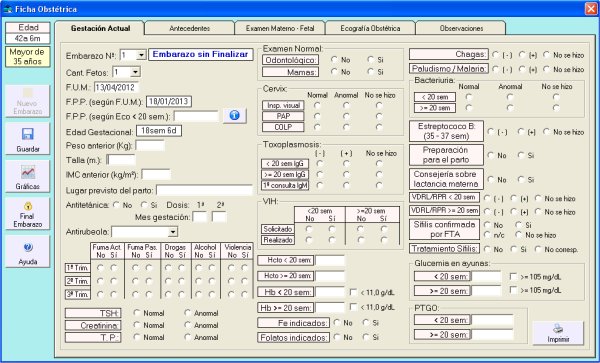This screenshot has width=600, height=363.
Task: Click the Peso anterior (Kg) field
Action: (150, 145)
